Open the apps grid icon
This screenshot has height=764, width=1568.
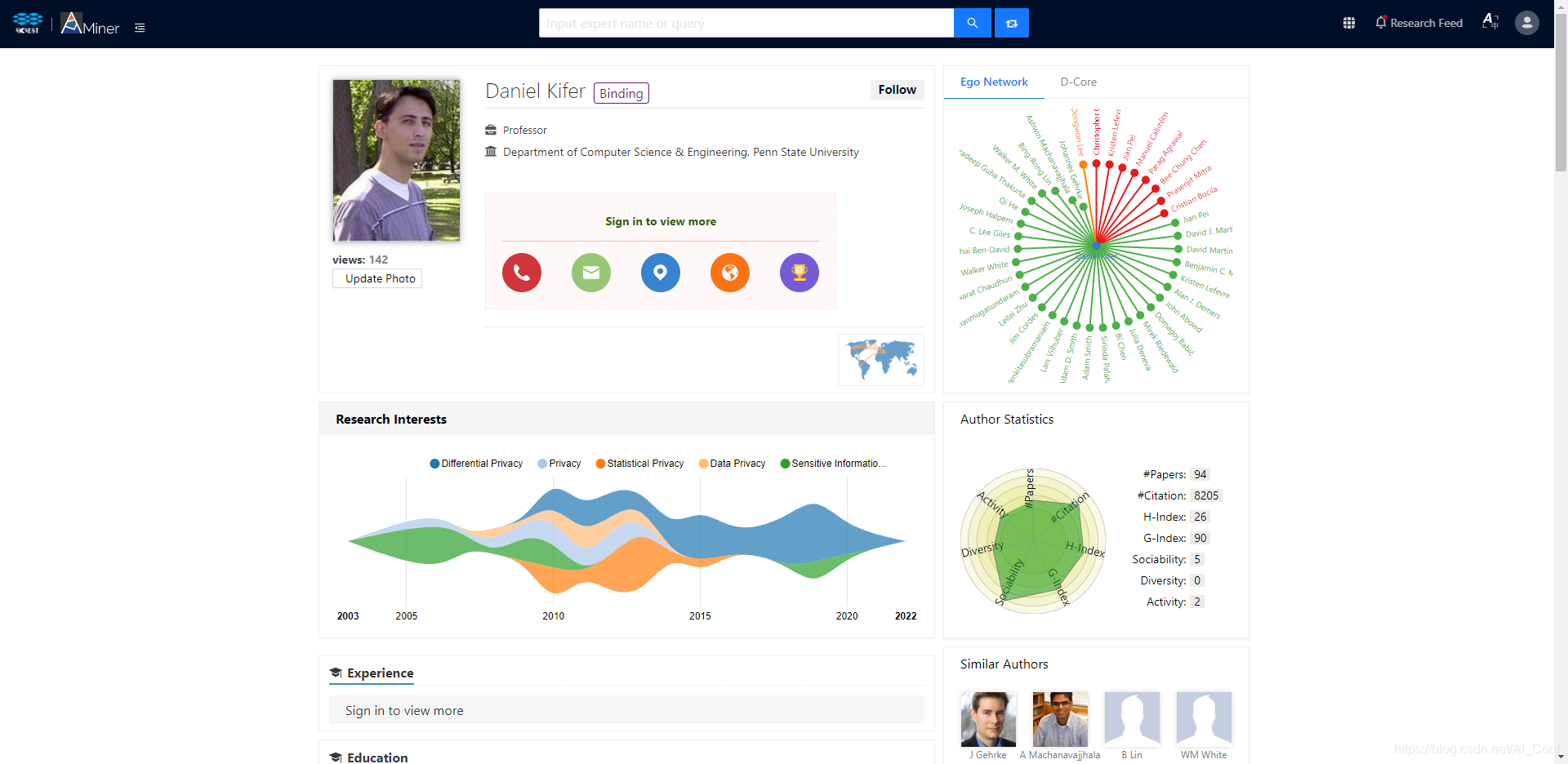[x=1349, y=23]
